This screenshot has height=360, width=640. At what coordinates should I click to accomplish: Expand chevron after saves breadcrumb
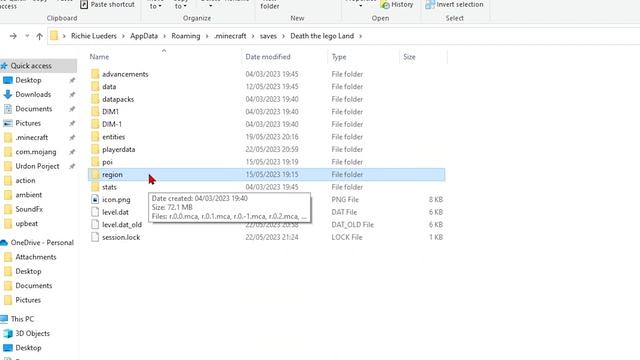point(283,36)
